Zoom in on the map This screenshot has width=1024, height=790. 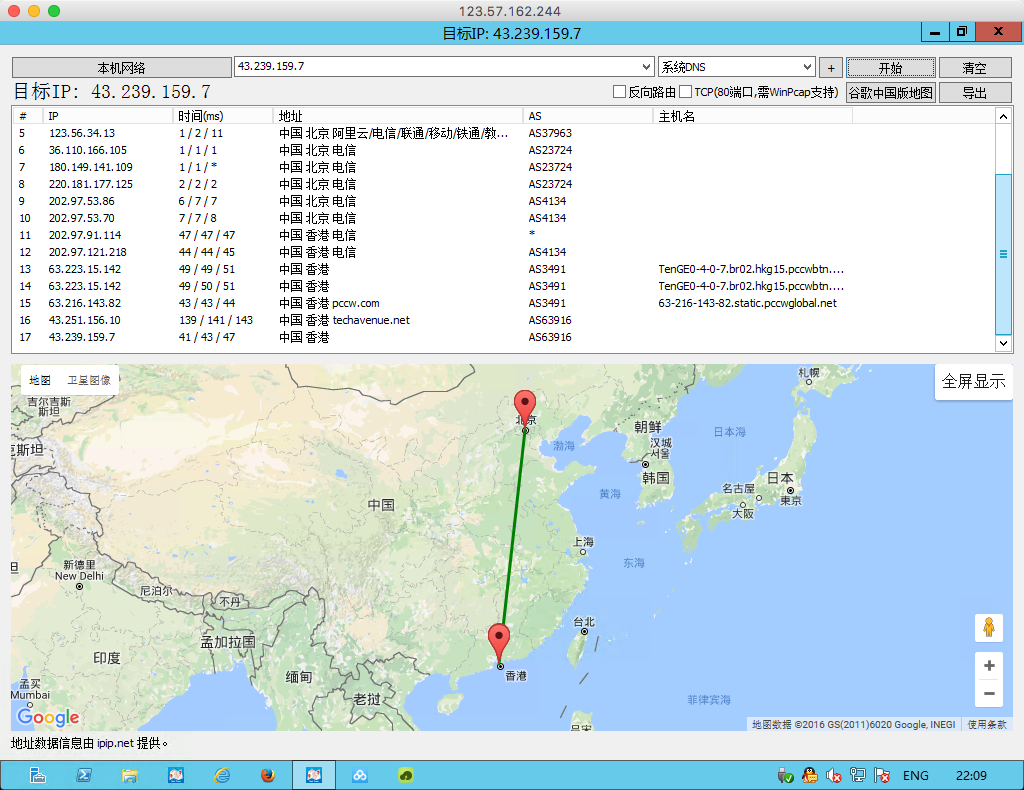(988, 666)
